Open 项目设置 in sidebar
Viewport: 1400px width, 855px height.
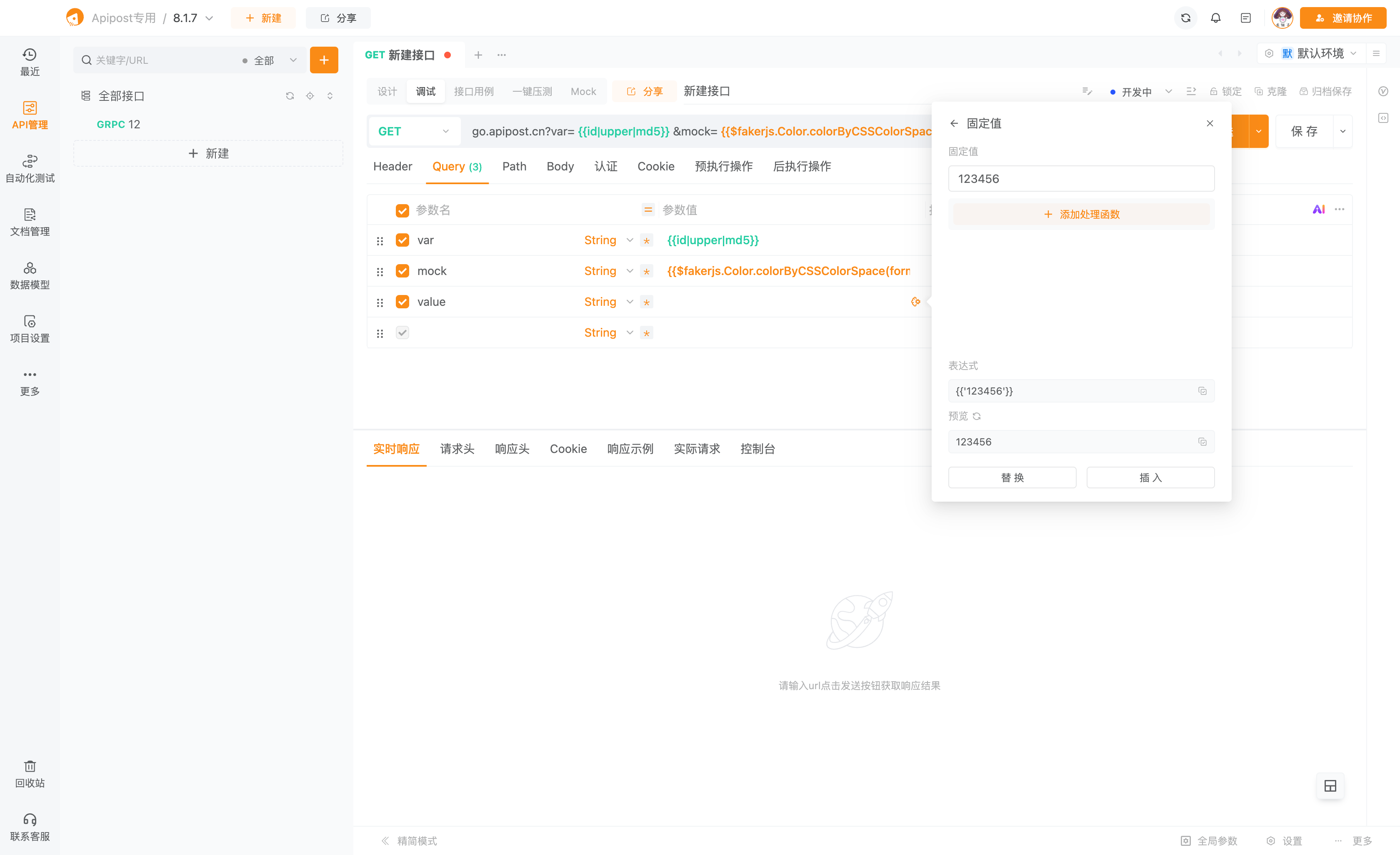(30, 329)
